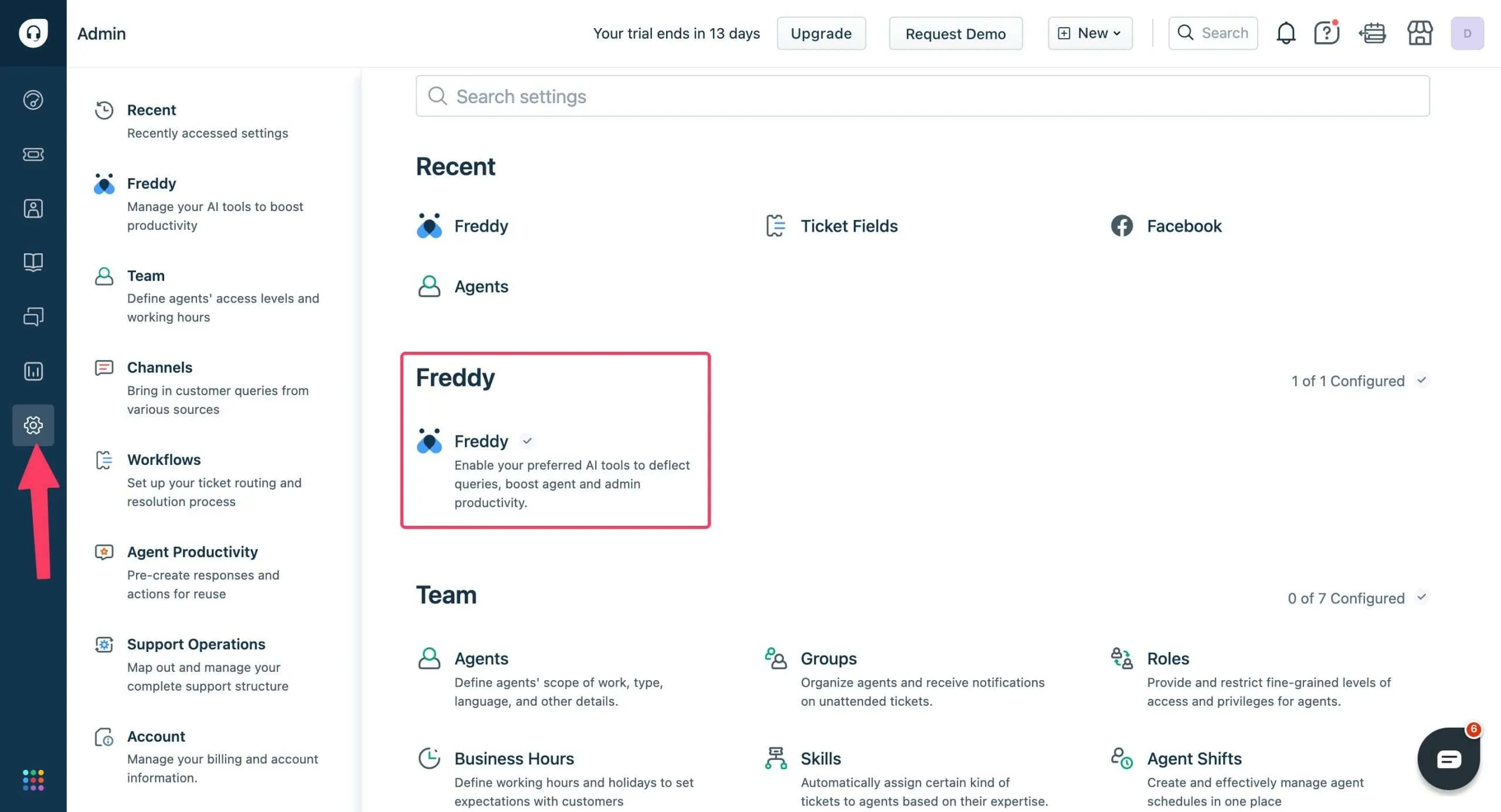The image size is (1501, 812).
Task: Collapse the Freddy section via '1 of 1 Configured' chevron
Action: tap(1421, 380)
